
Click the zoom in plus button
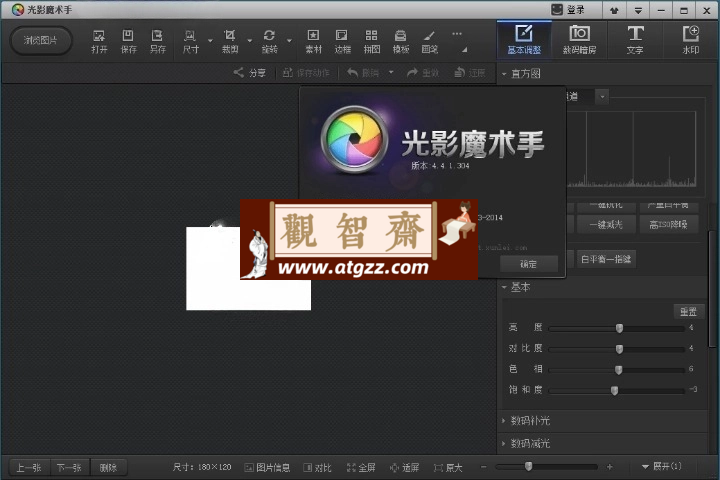click(609, 467)
